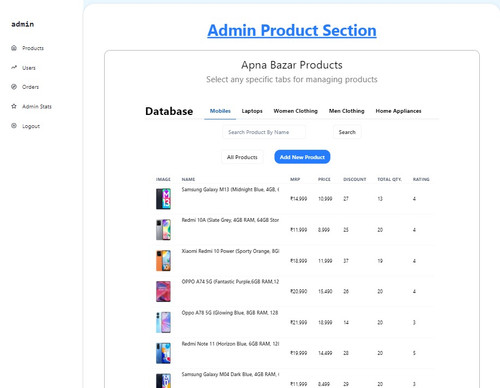
Task: Click the Products home icon in sidebar
Action: tap(14, 48)
